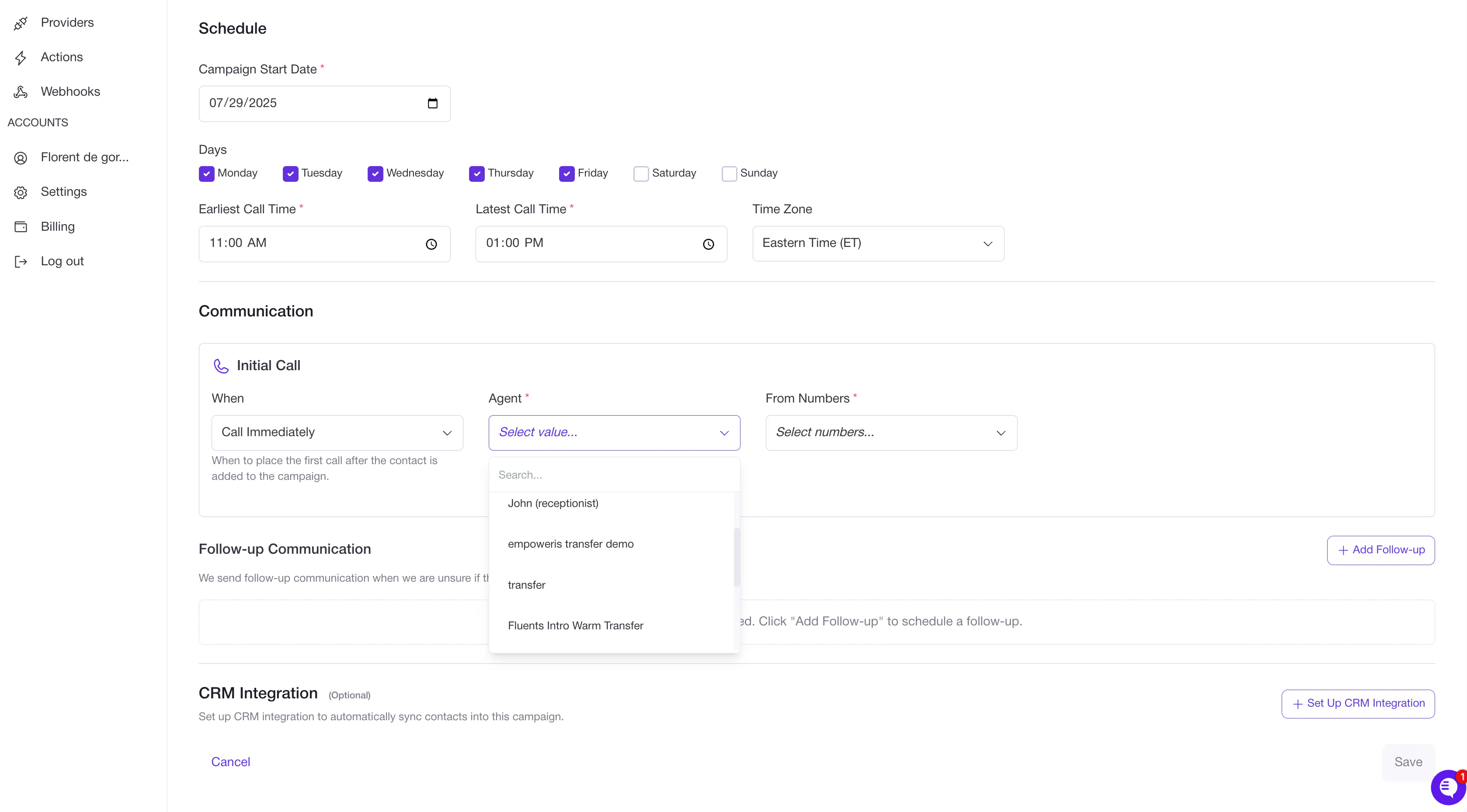Click the agent list scrollbar thumb
The image size is (1467, 812).
tap(737, 557)
